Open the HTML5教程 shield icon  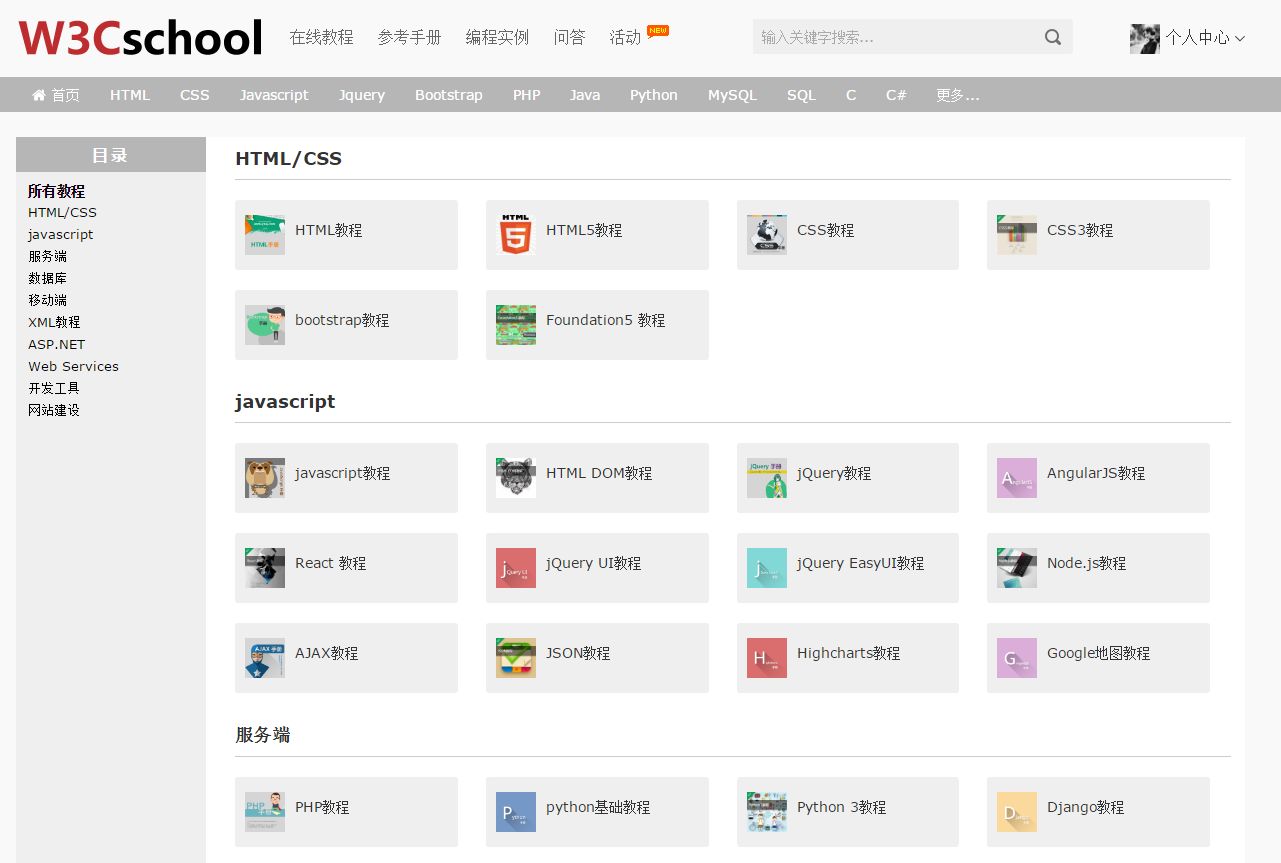coord(516,235)
